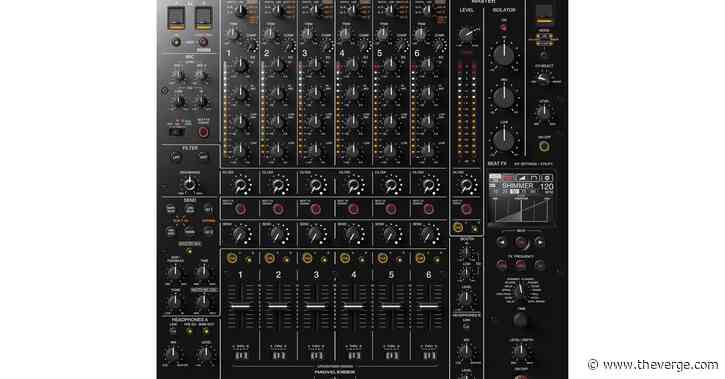
Task: Enable channel 6 red send button
Action: point(429,208)
